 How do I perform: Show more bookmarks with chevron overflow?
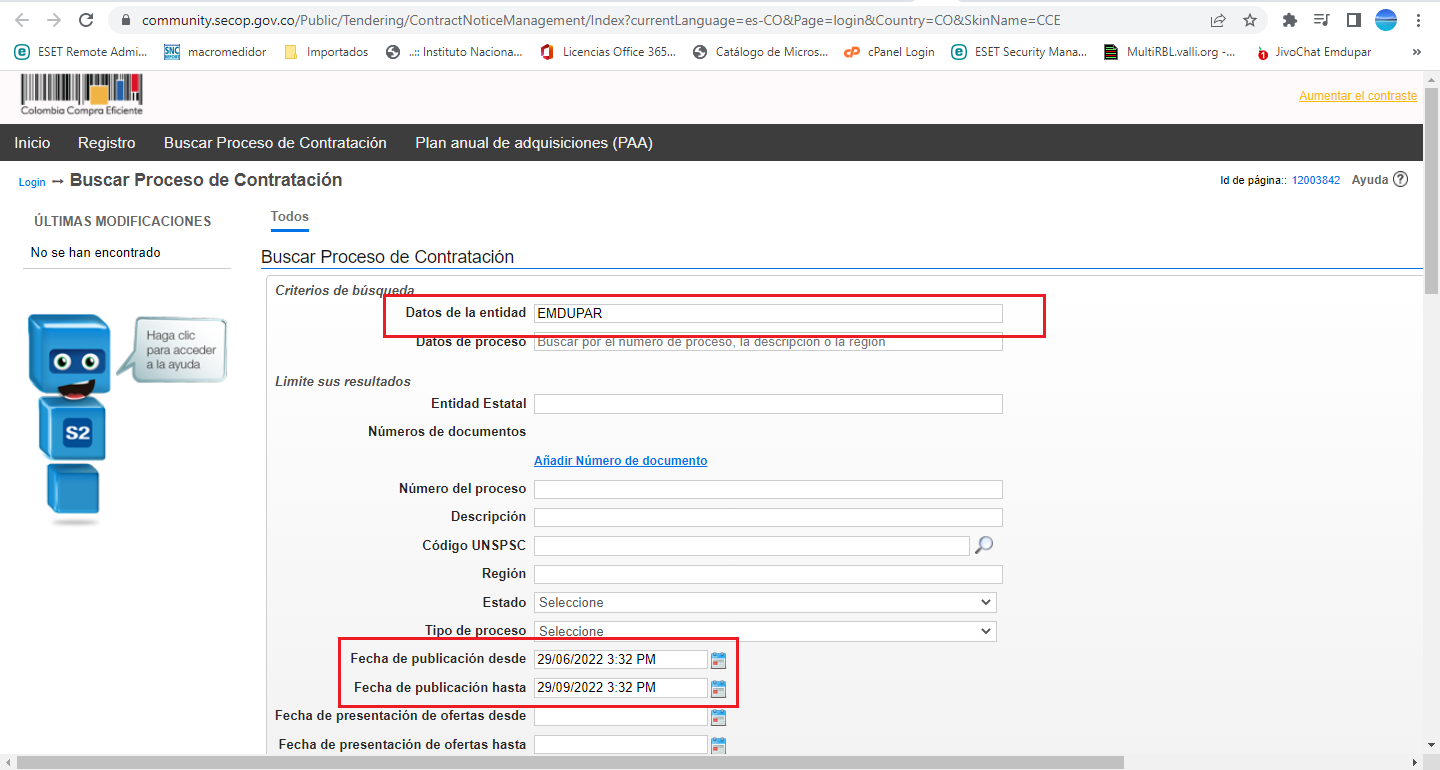click(1416, 52)
